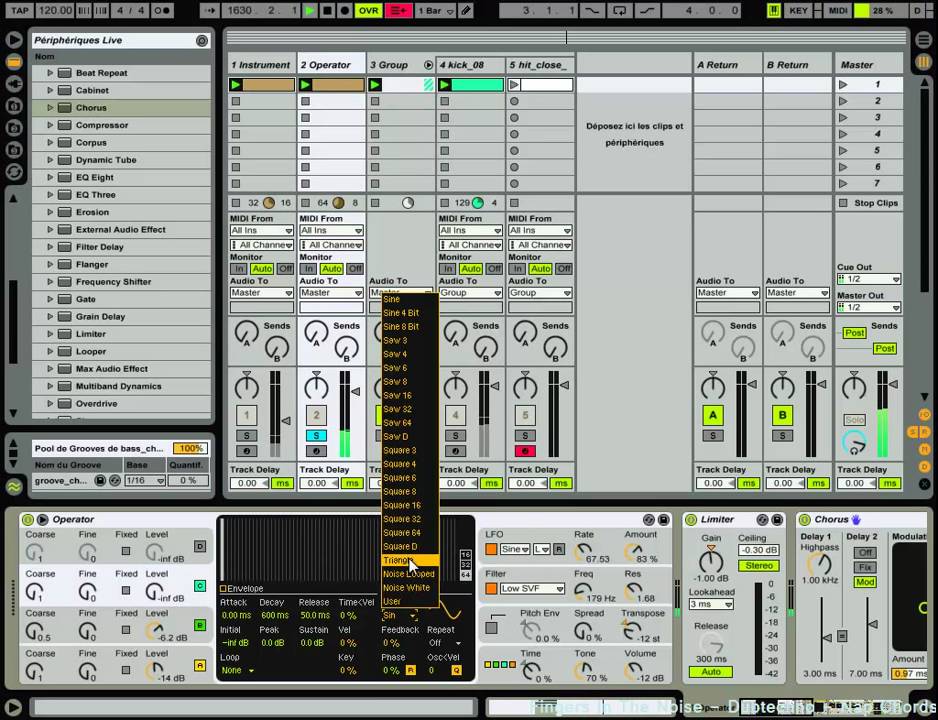Viewport: 938px width, 720px height.
Task: Toggle the Master send A Post button
Action: [854, 333]
